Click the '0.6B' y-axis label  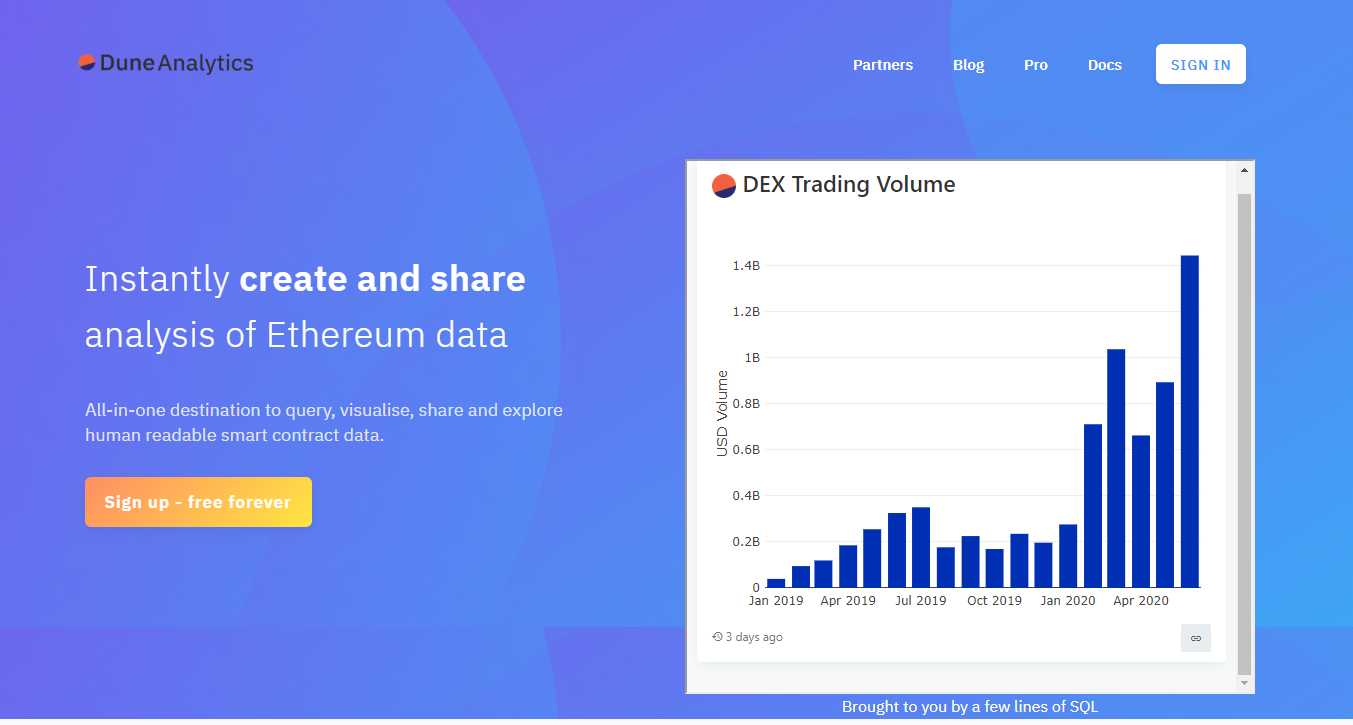coord(746,450)
